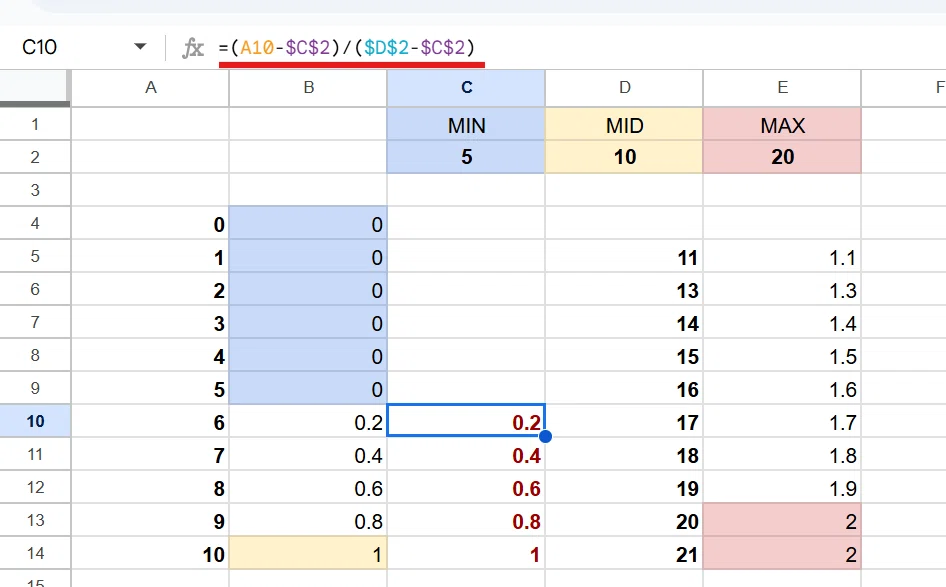Select cell D13 containing 20
Screen dimensions: 946x587
[x=624, y=521]
